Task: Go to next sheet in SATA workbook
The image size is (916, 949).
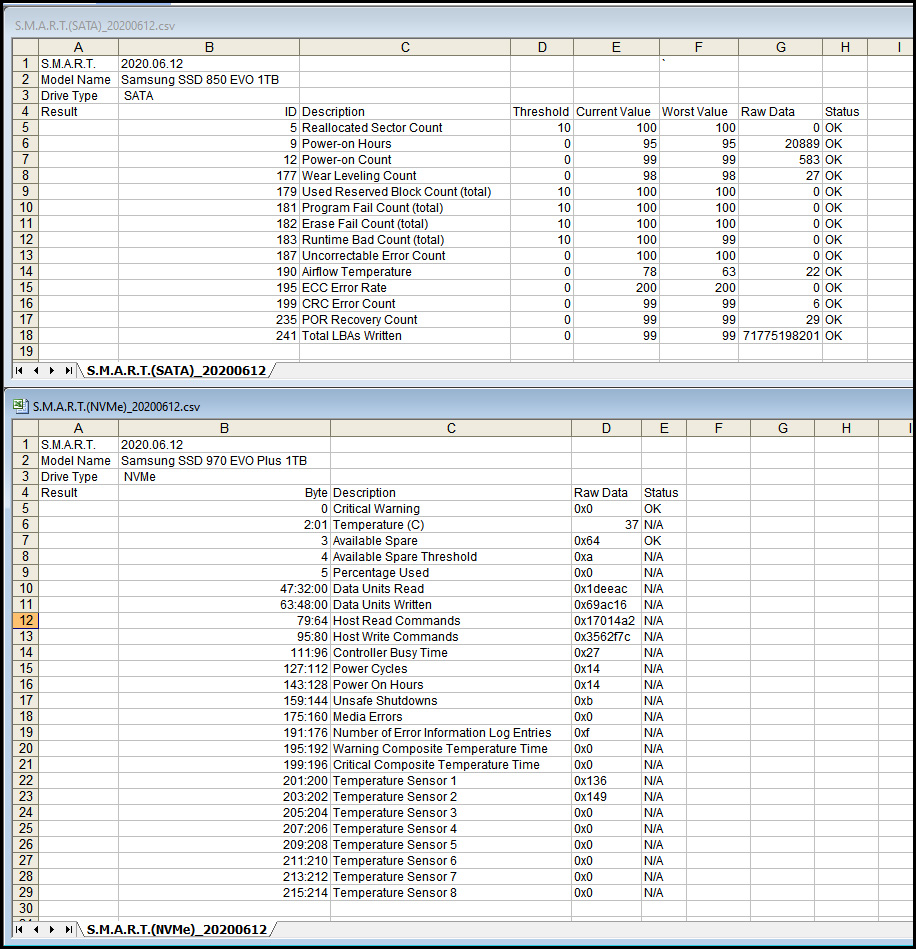Action: coord(53,371)
